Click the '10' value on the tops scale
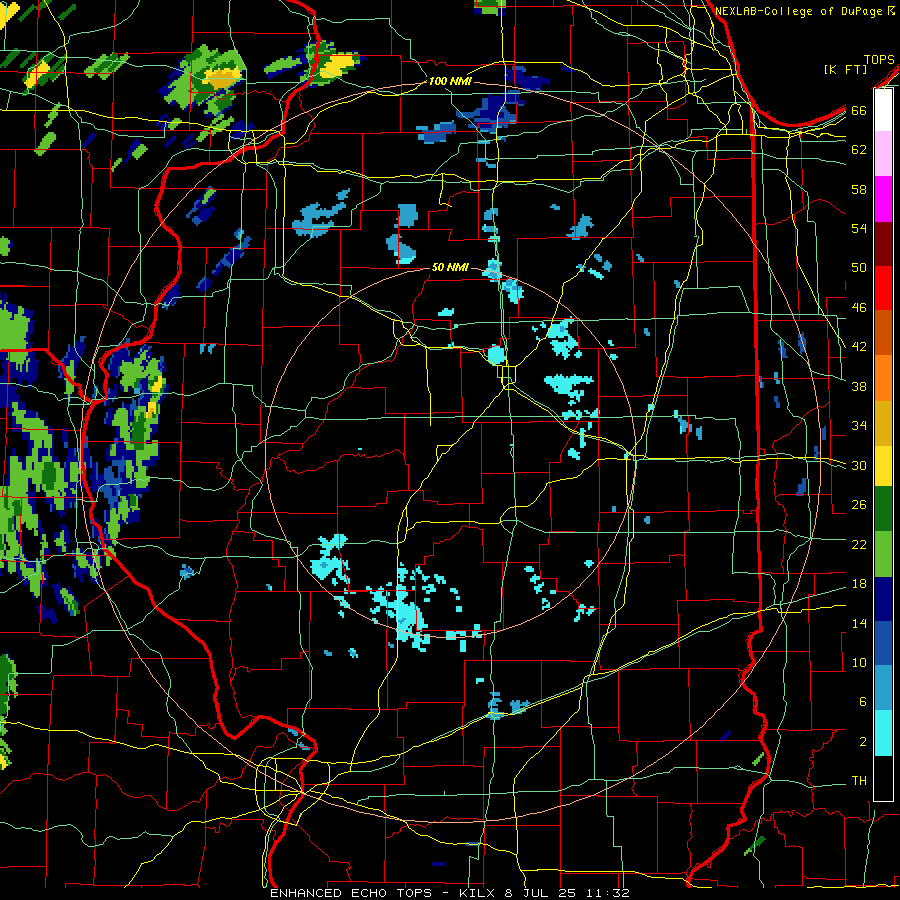900x900 pixels. [x=859, y=663]
